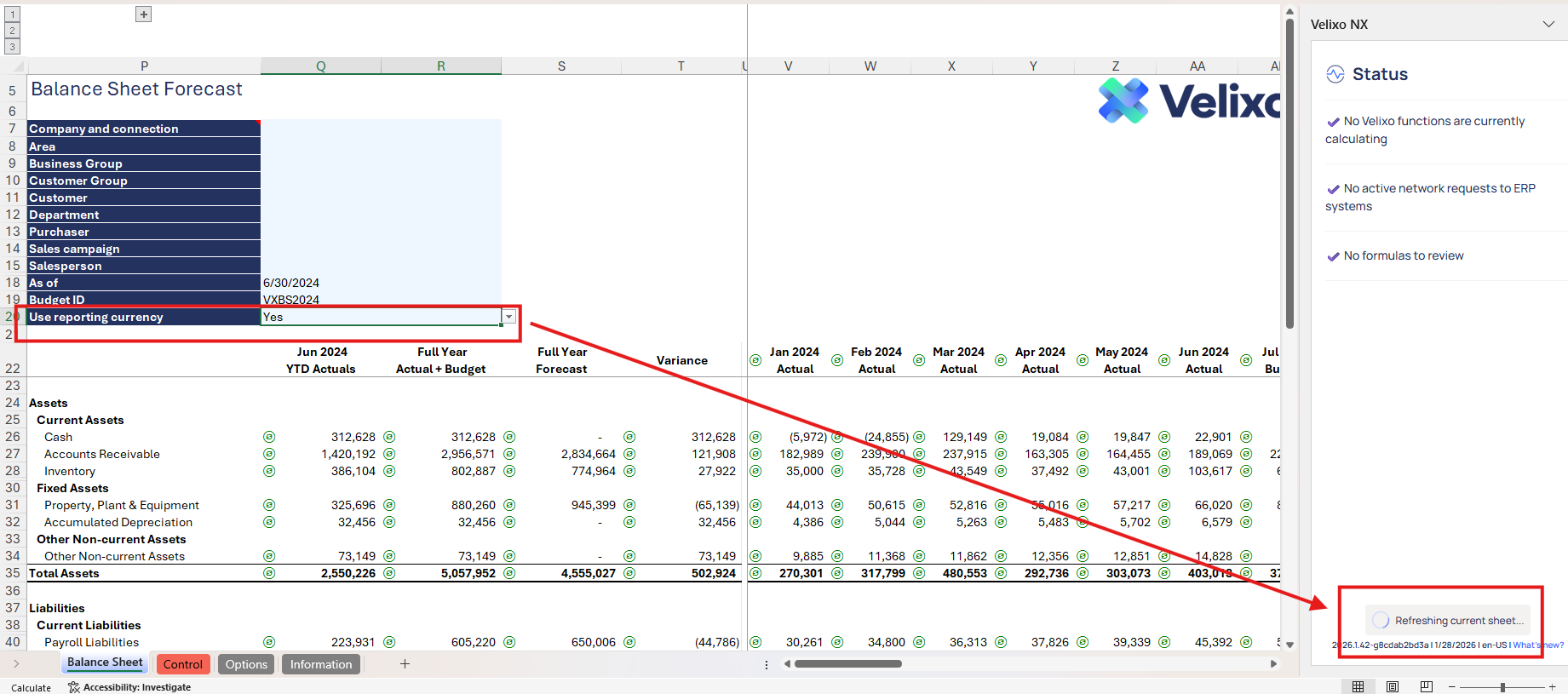The height and width of the screenshot is (694, 1568).
Task: Select outline level 1 button
Action: point(13,14)
